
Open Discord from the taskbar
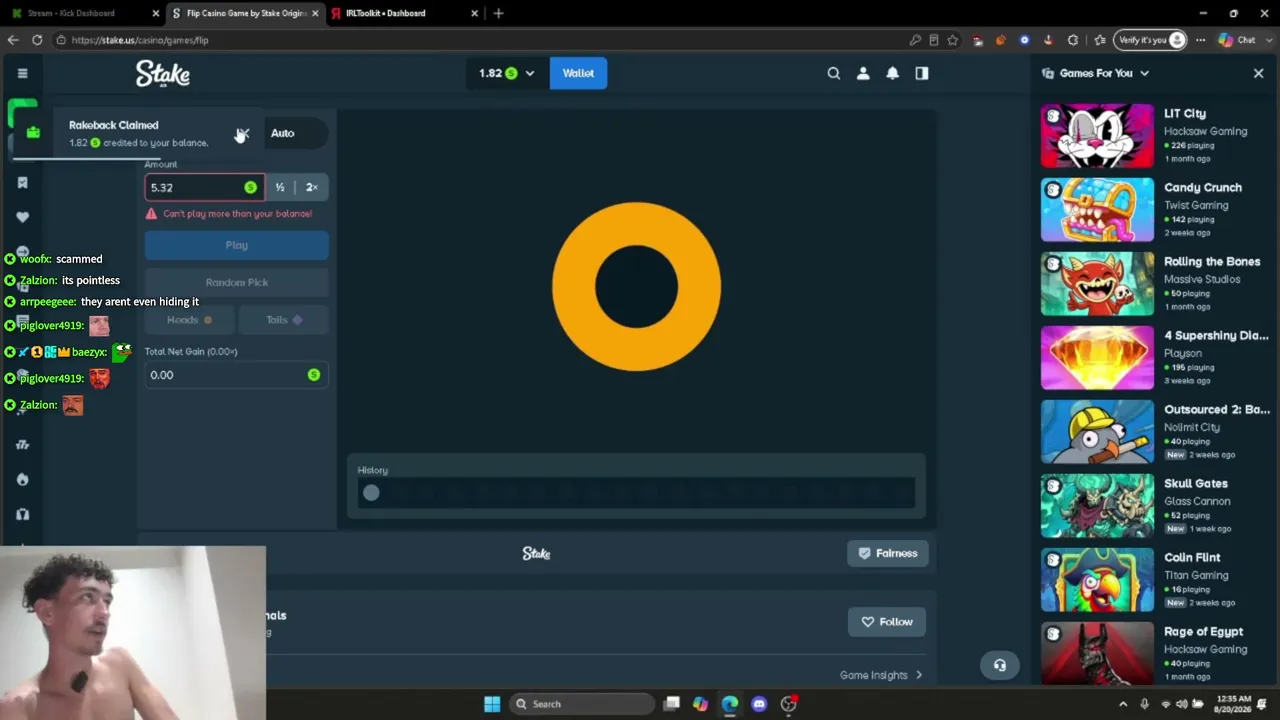(759, 704)
